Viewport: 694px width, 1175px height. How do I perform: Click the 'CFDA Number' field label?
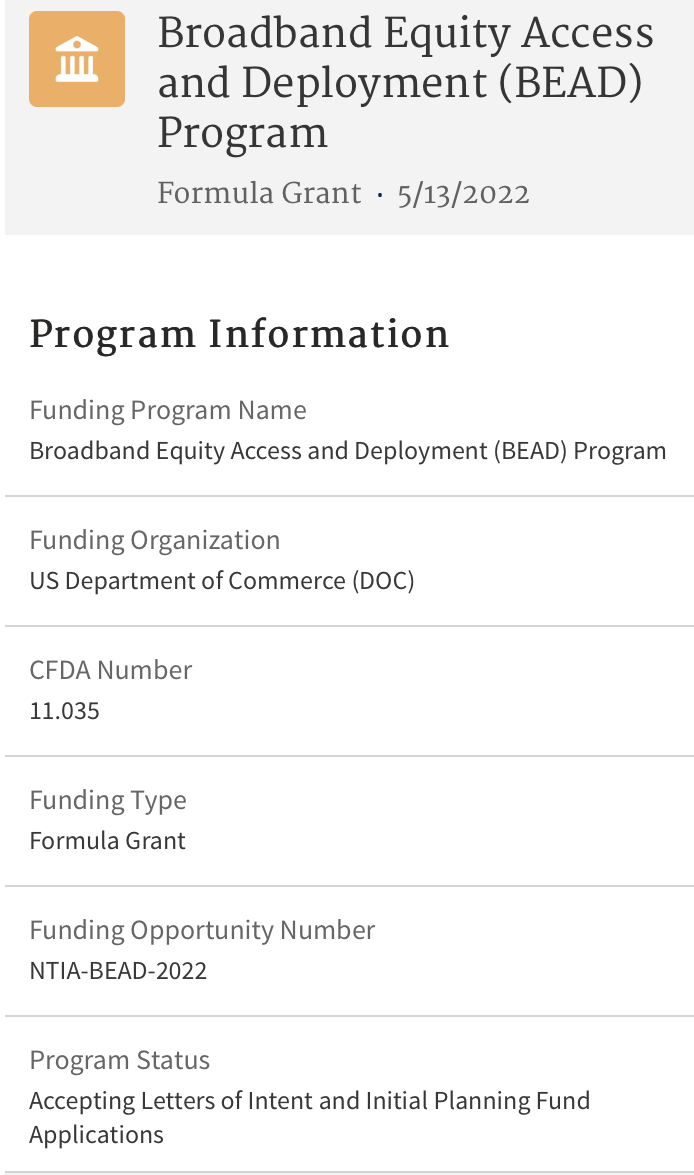(x=111, y=670)
